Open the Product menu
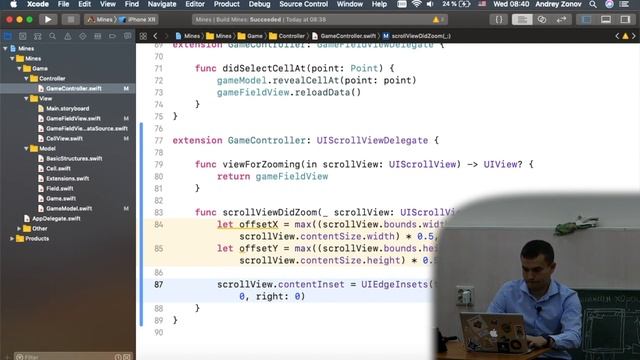This screenshot has height=360, width=640. coord(227,4)
